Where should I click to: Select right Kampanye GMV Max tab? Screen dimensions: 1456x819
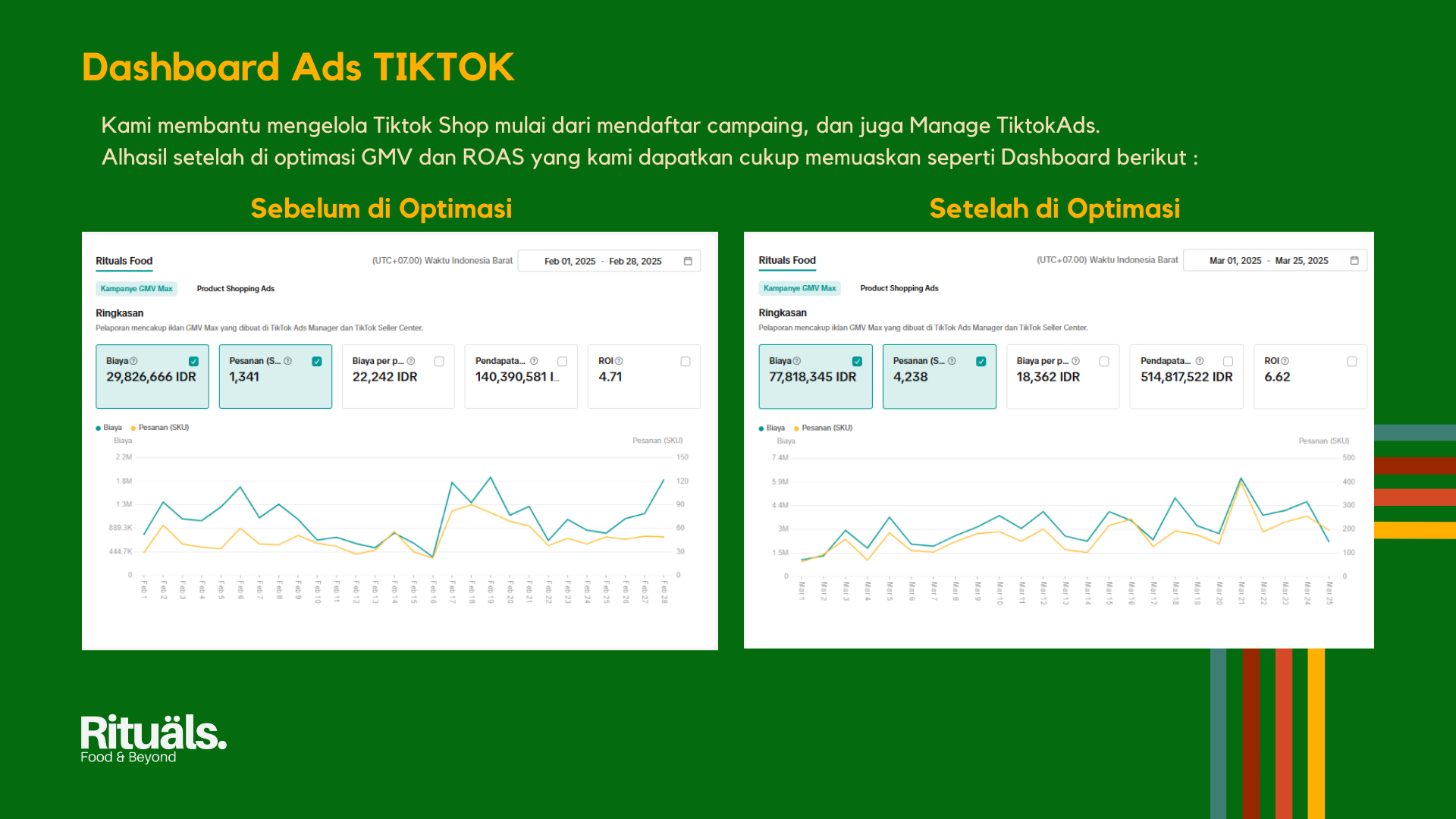click(799, 288)
